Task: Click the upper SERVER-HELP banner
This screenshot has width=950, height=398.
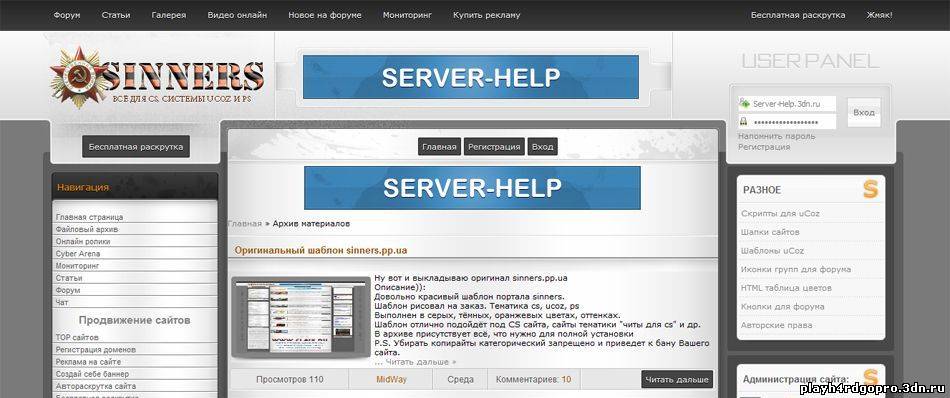Action: click(x=471, y=77)
